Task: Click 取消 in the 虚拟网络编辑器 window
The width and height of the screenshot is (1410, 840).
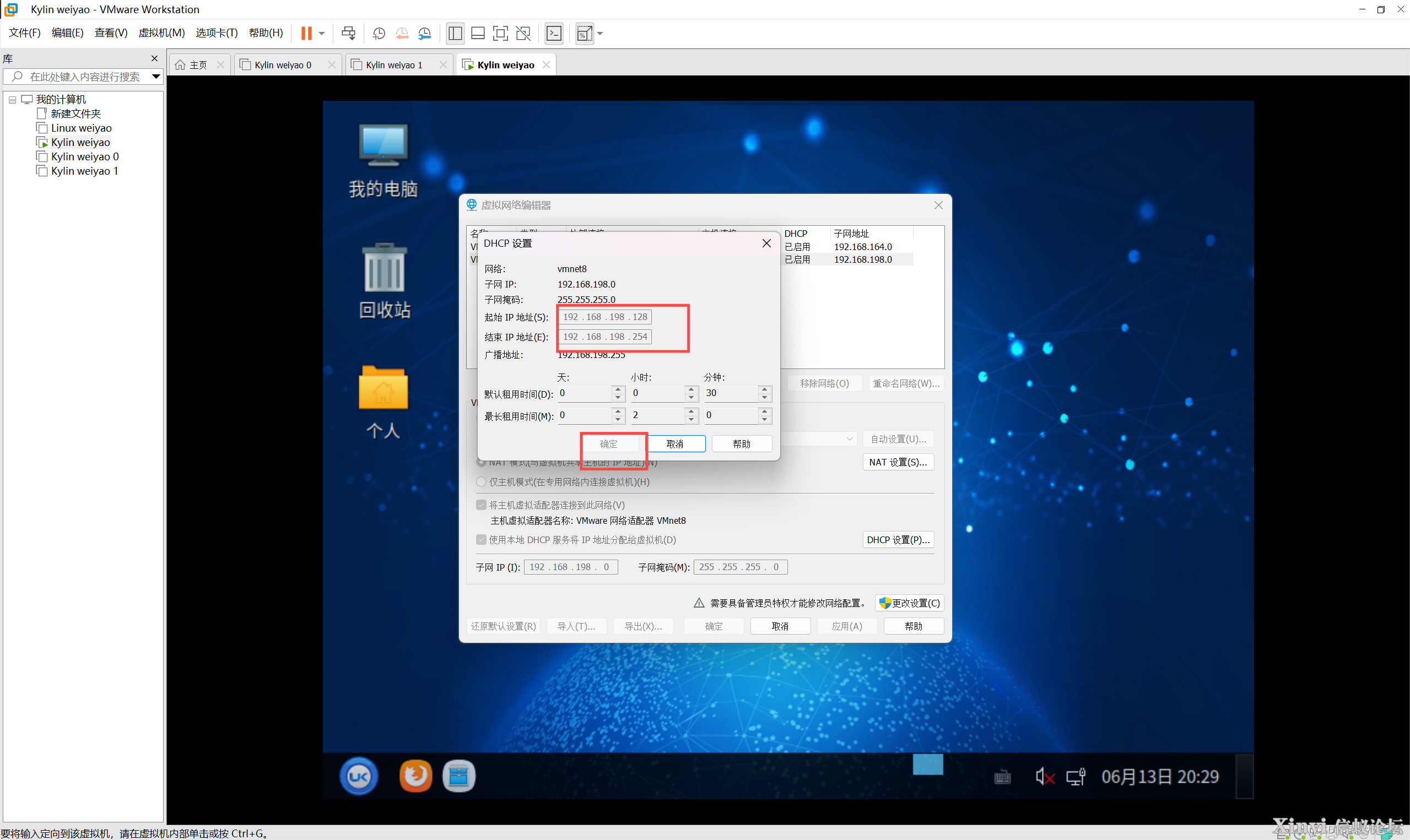Action: [780, 626]
